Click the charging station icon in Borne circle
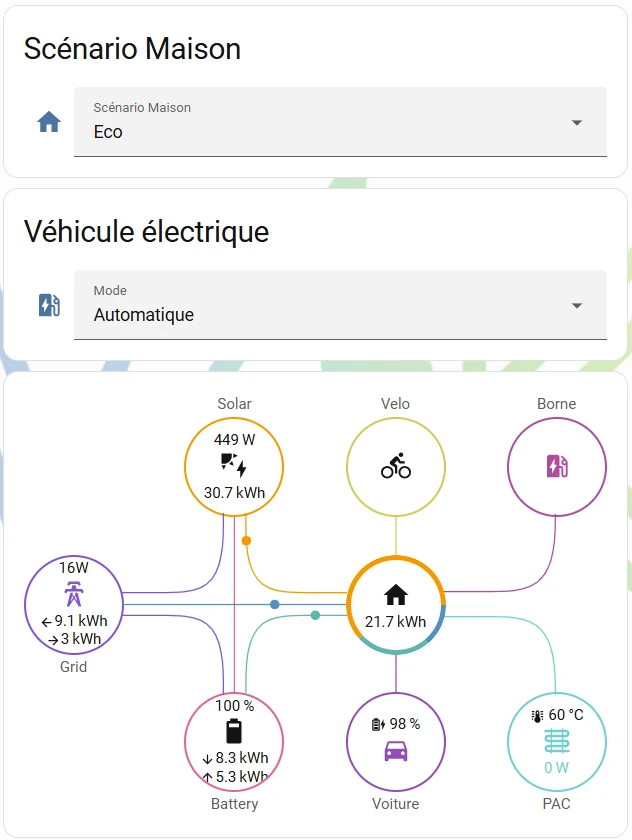The width and height of the screenshot is (632, 840). click(x=557, y=466)
